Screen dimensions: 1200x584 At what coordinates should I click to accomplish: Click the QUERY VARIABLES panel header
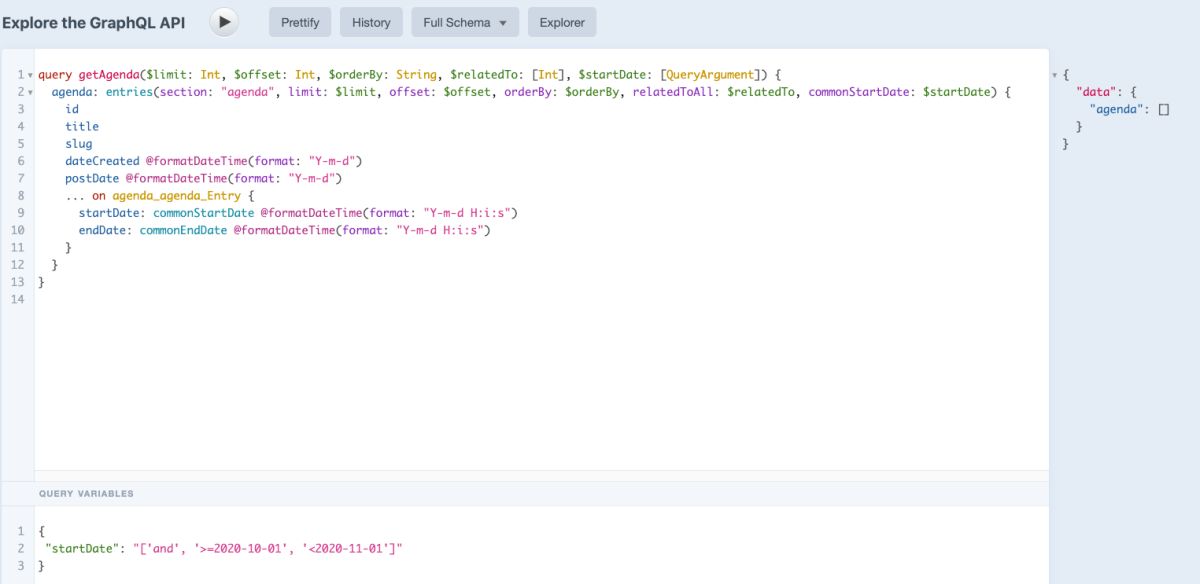[525, 493]
